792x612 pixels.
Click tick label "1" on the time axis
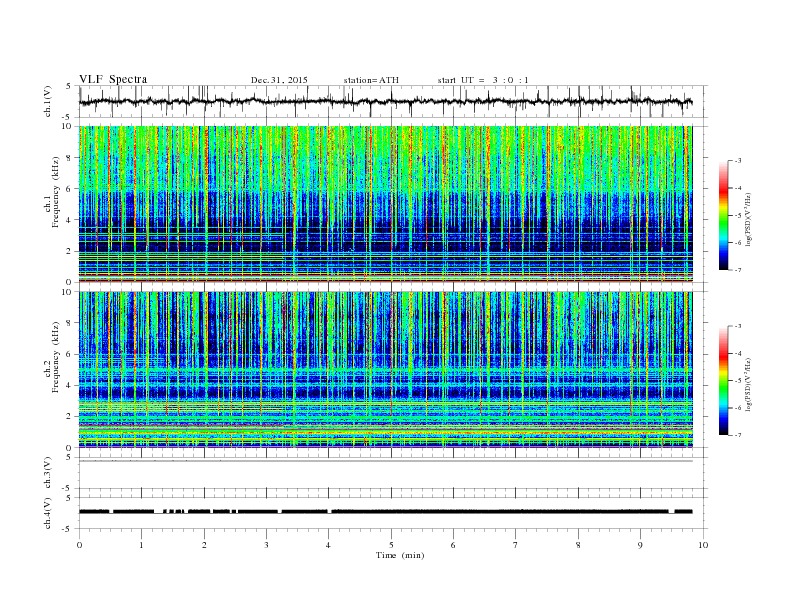coord(141,545)
